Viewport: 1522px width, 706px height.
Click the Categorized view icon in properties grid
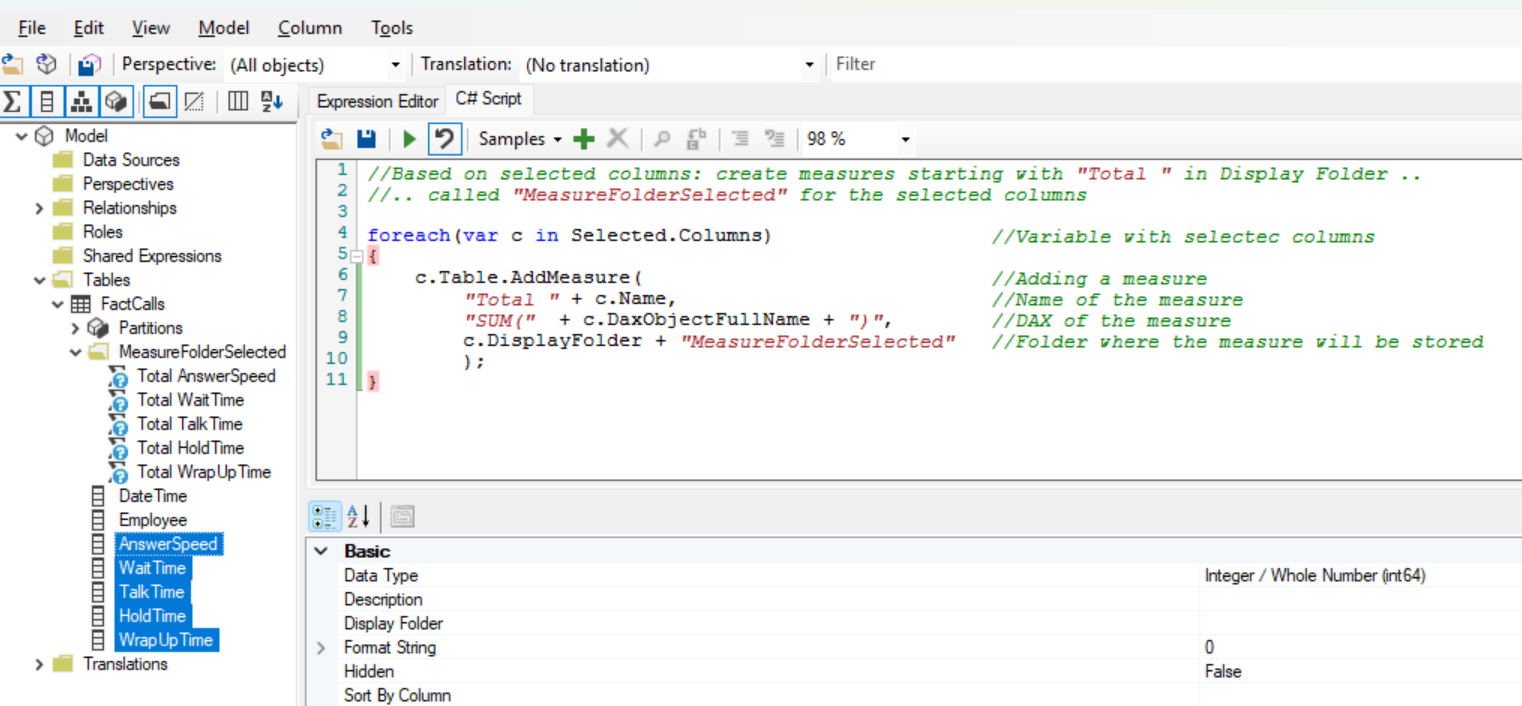325,516
